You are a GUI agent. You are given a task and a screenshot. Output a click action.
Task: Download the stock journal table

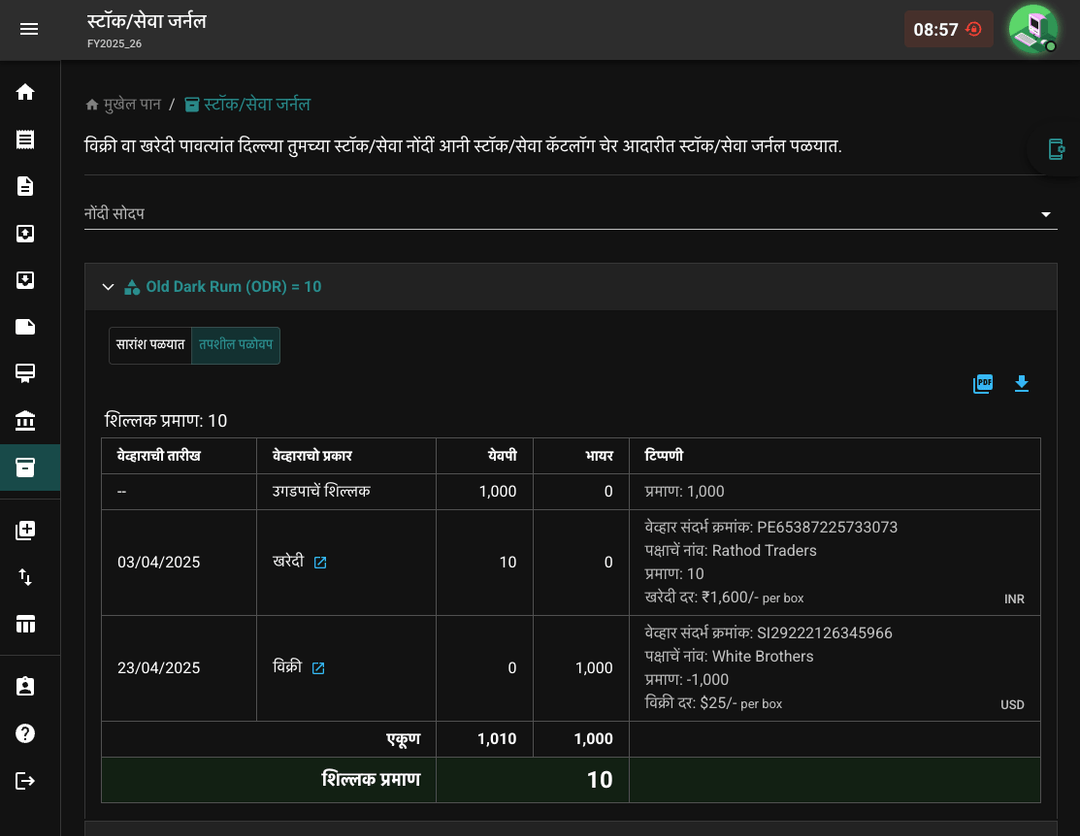[x=1021, y=384]
